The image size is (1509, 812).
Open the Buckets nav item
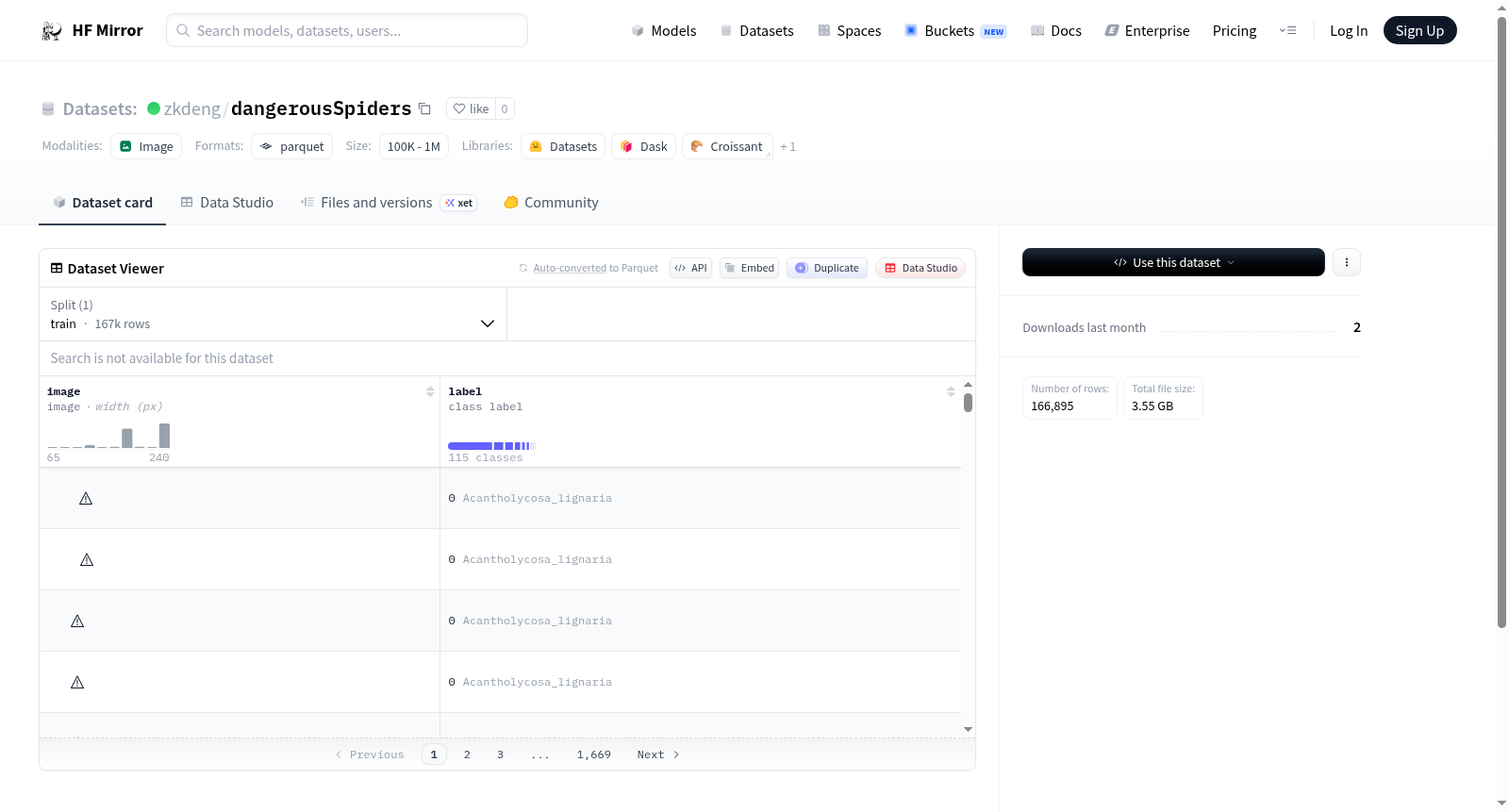point(955,30)
